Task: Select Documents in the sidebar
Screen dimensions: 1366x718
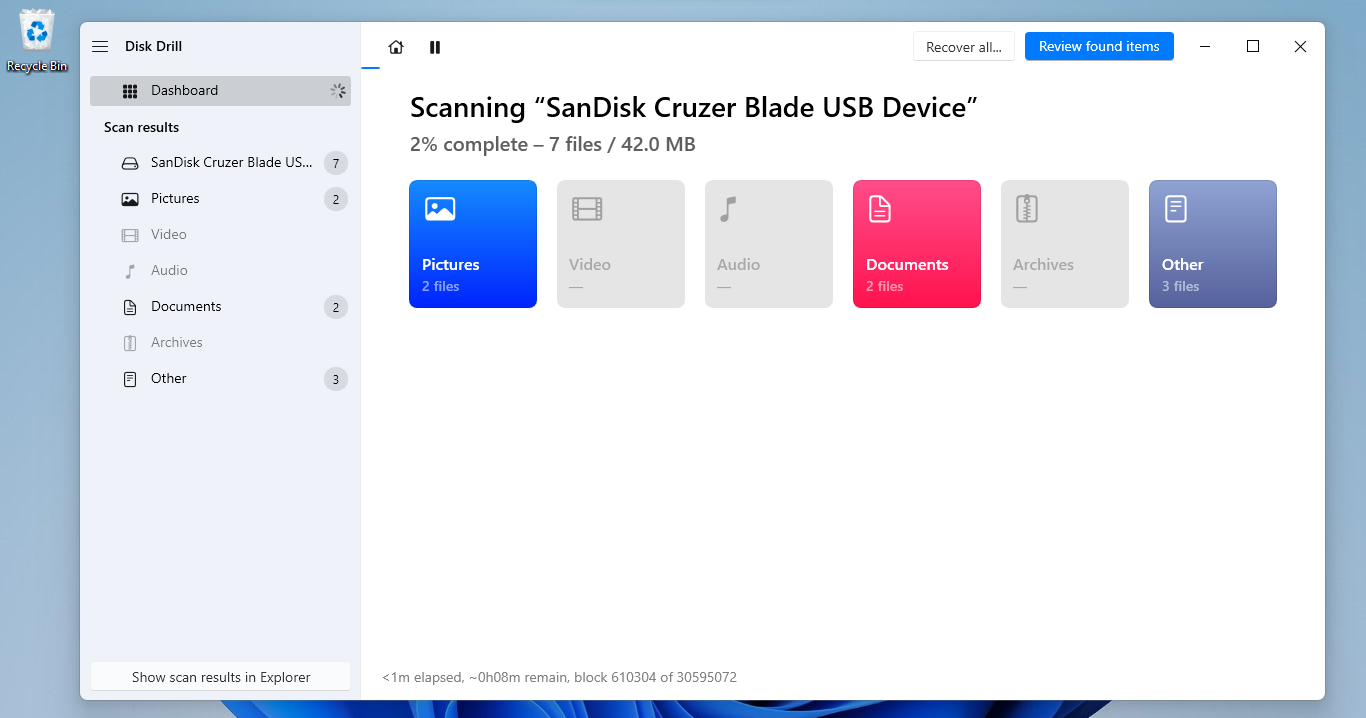Action: pos(220,307)
